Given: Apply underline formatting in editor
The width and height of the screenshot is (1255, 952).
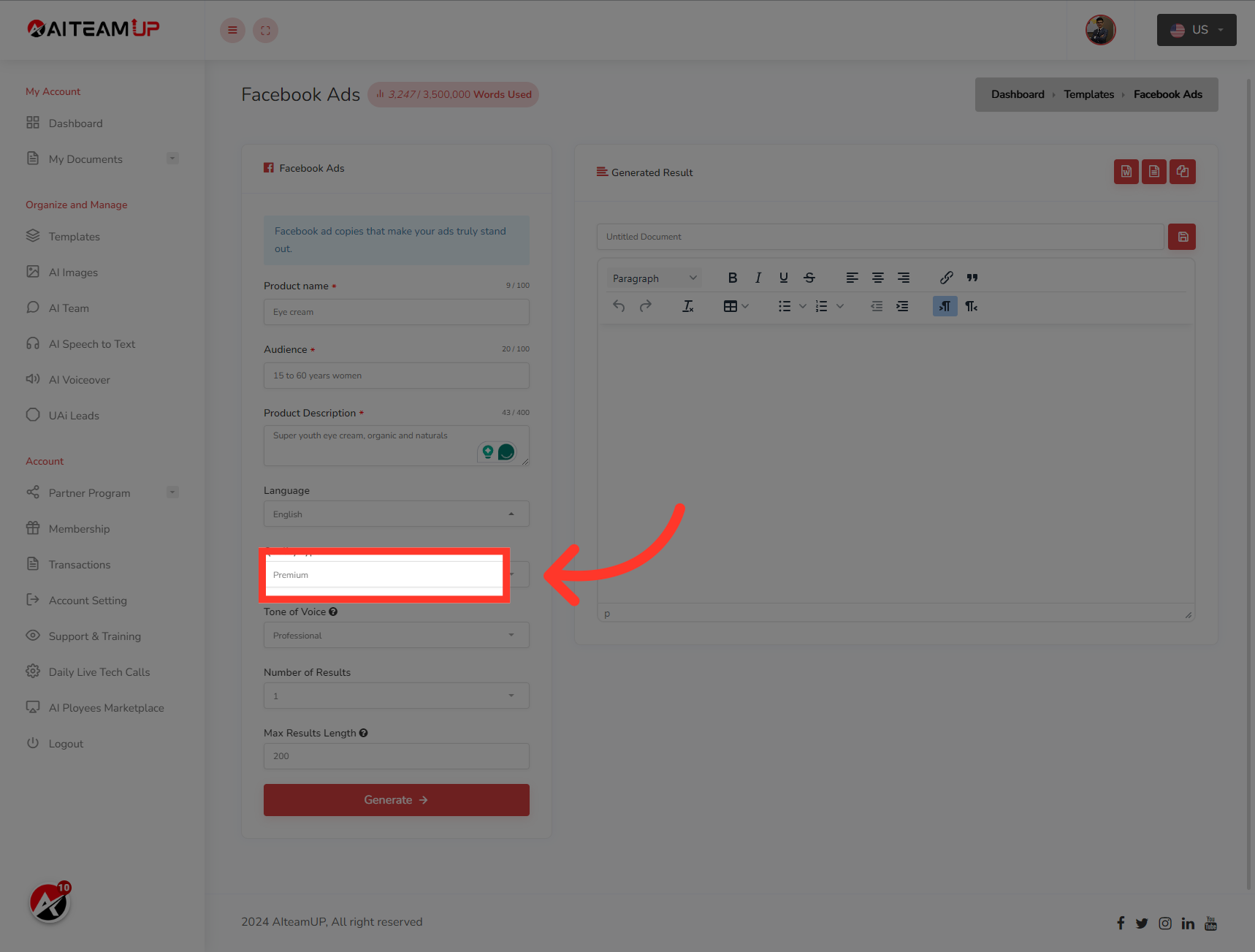Looking at the screenshot, I should [783, 278].
